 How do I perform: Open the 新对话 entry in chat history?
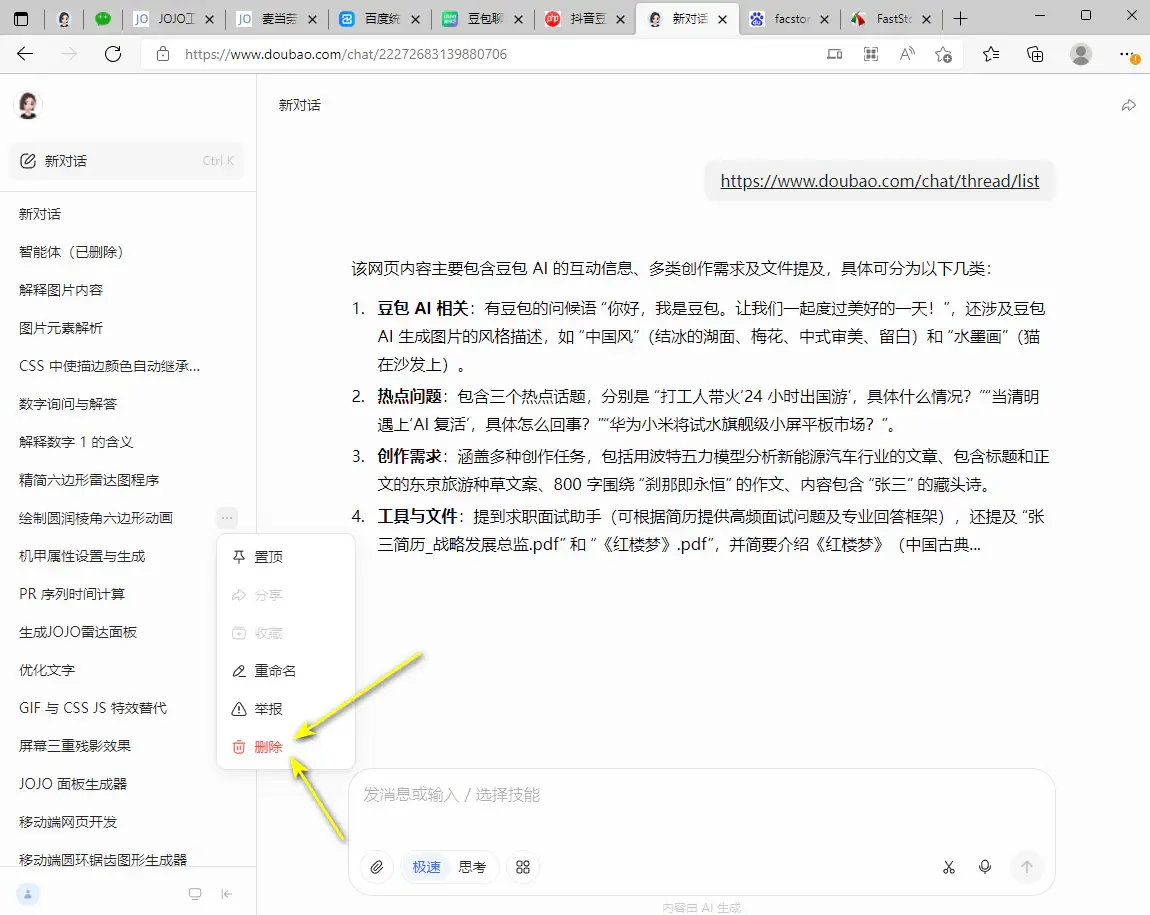pyautogui.click(x=128, y=213)
